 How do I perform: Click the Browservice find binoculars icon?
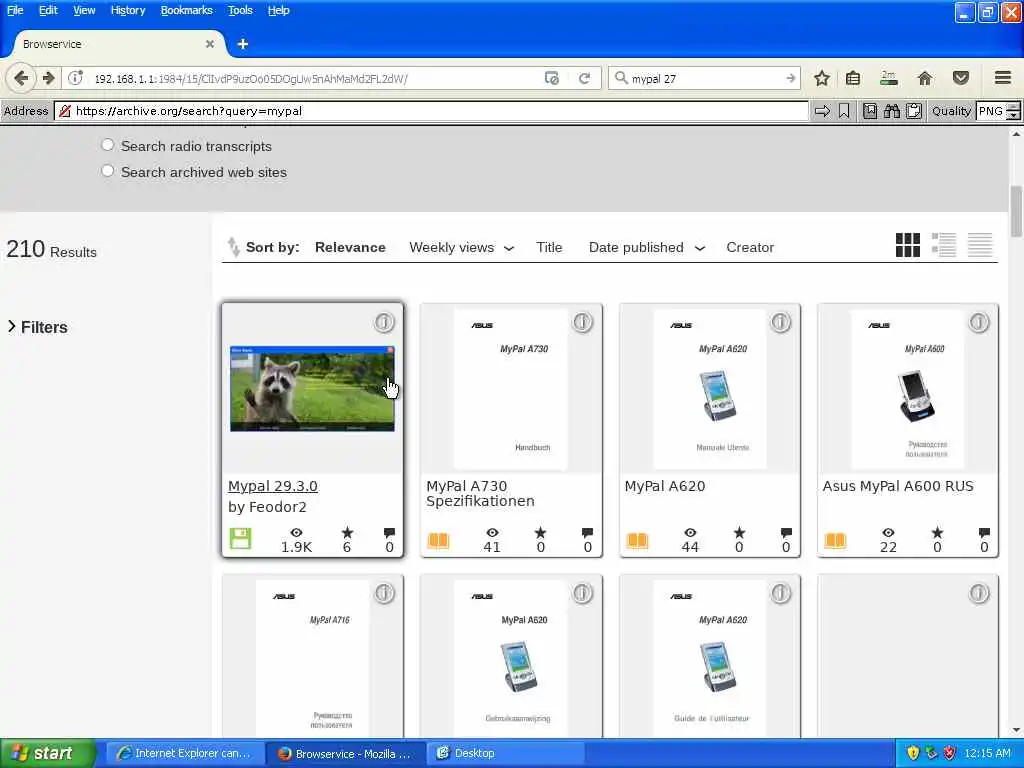[x=892, y=111]
